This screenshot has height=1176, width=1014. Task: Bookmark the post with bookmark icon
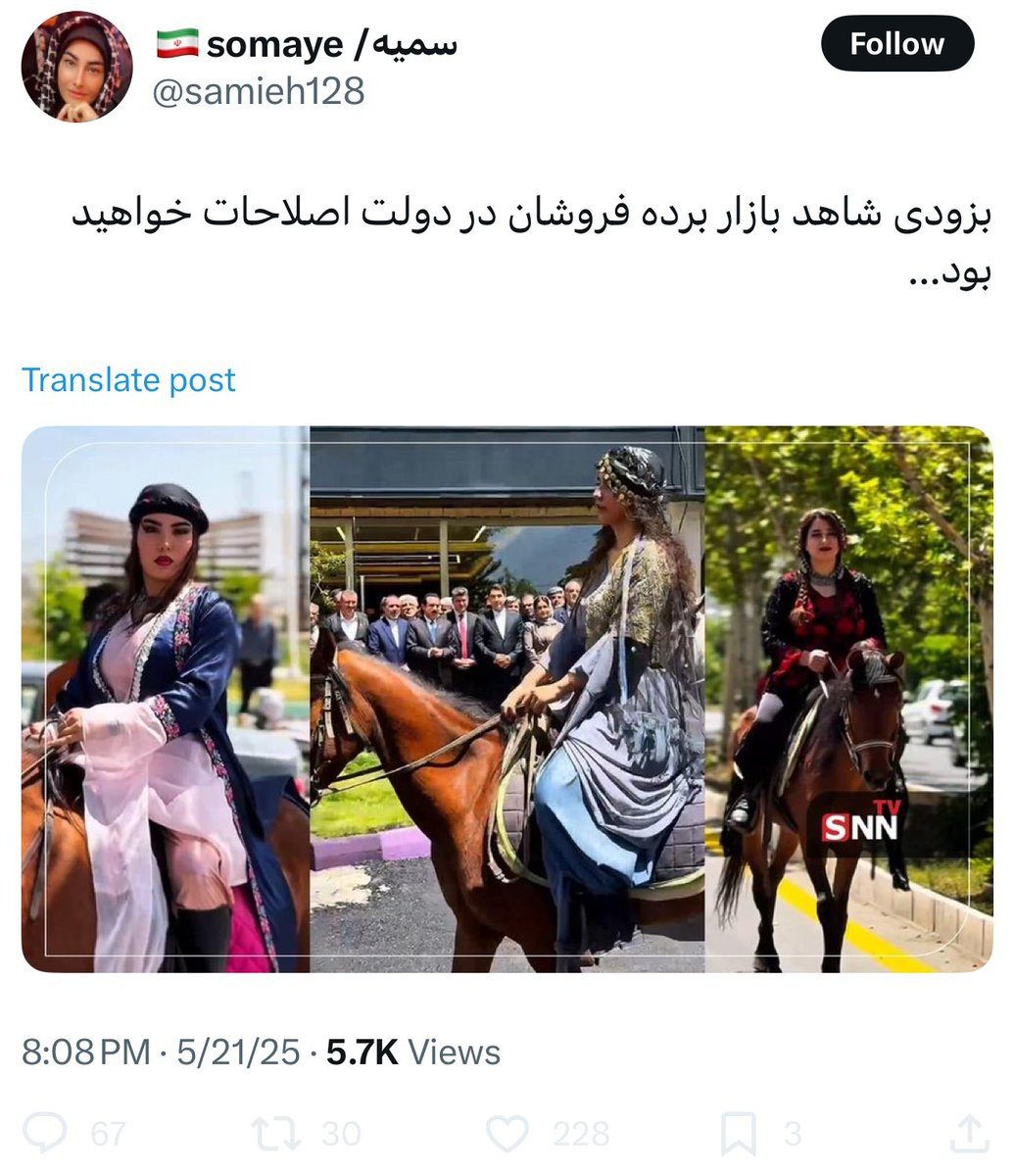coord(738,1134)
